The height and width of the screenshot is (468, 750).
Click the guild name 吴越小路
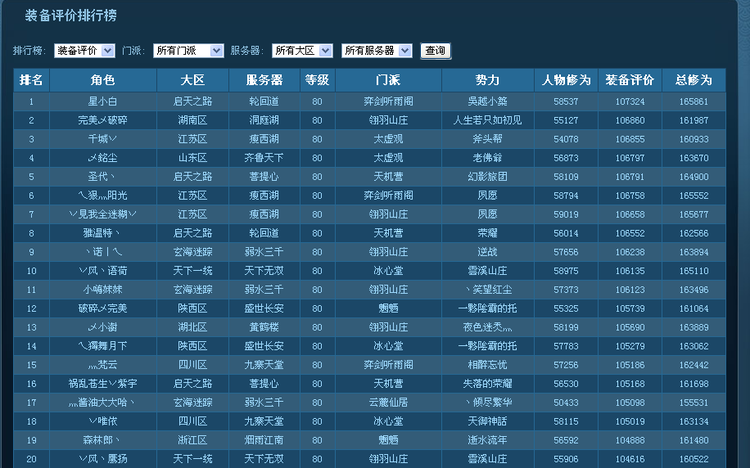(487, 102)
